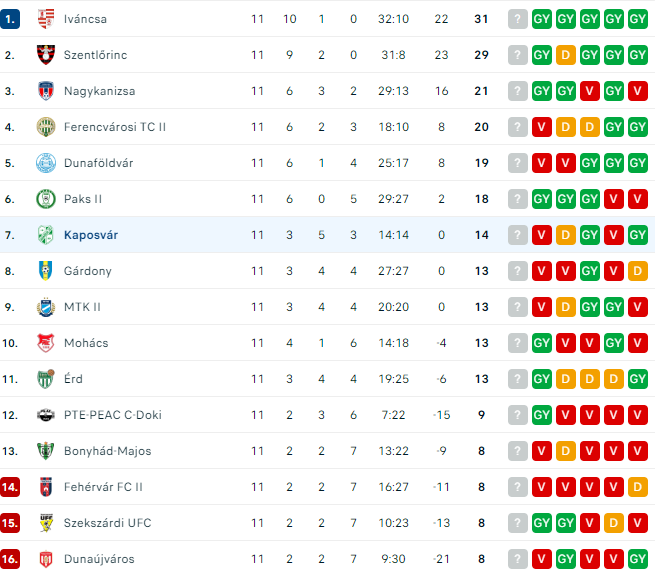
Task: Select the Érd team row name
Action: 73,379
